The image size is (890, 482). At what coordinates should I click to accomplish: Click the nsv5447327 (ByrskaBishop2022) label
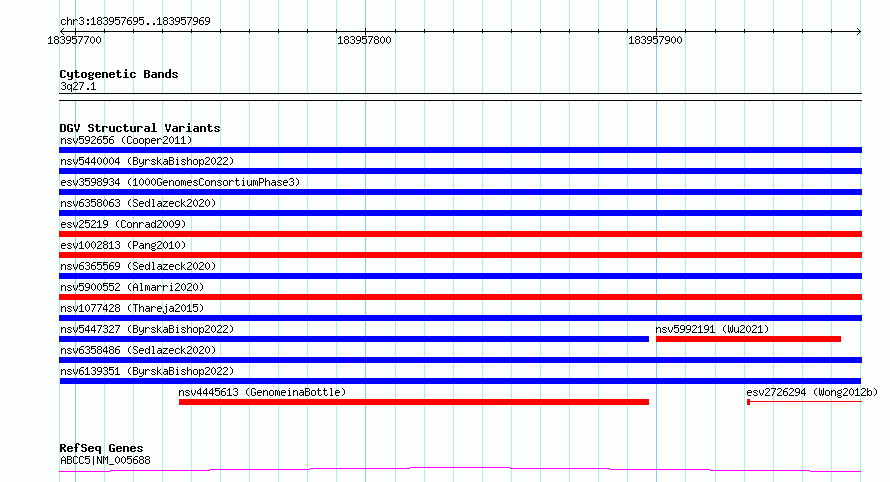coord(147,329)
